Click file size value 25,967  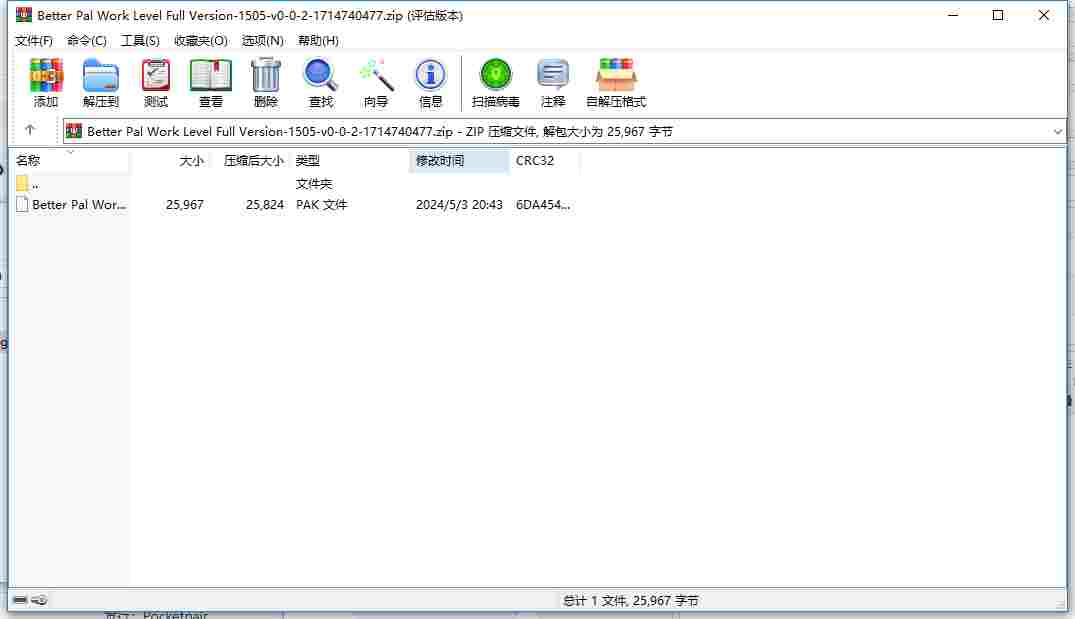pyautogui.click(x=184, y=204)
